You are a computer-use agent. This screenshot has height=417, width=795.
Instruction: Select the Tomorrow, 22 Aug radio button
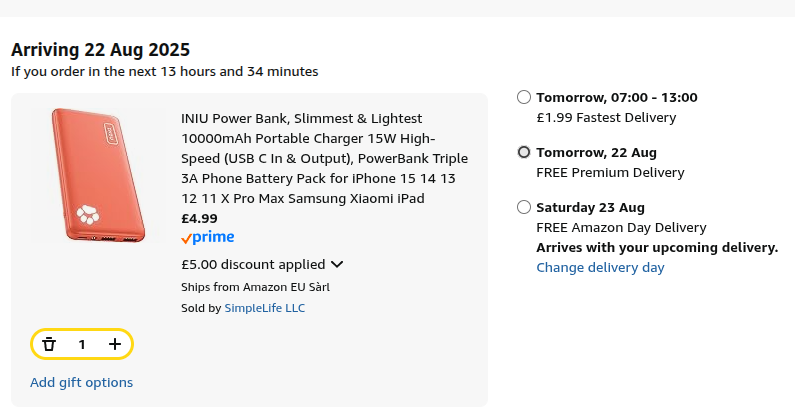click(x=524, y=152)
